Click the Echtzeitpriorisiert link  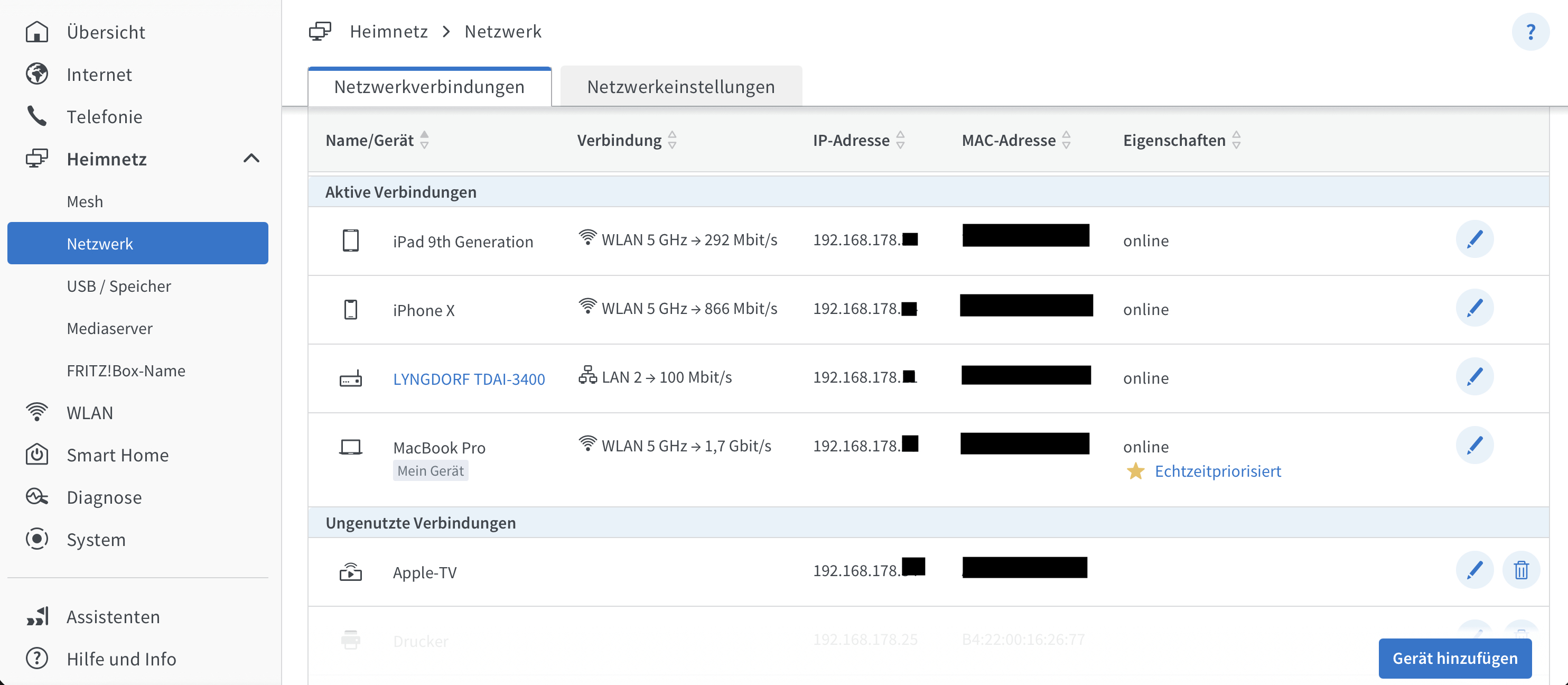tap(1217, 470)
